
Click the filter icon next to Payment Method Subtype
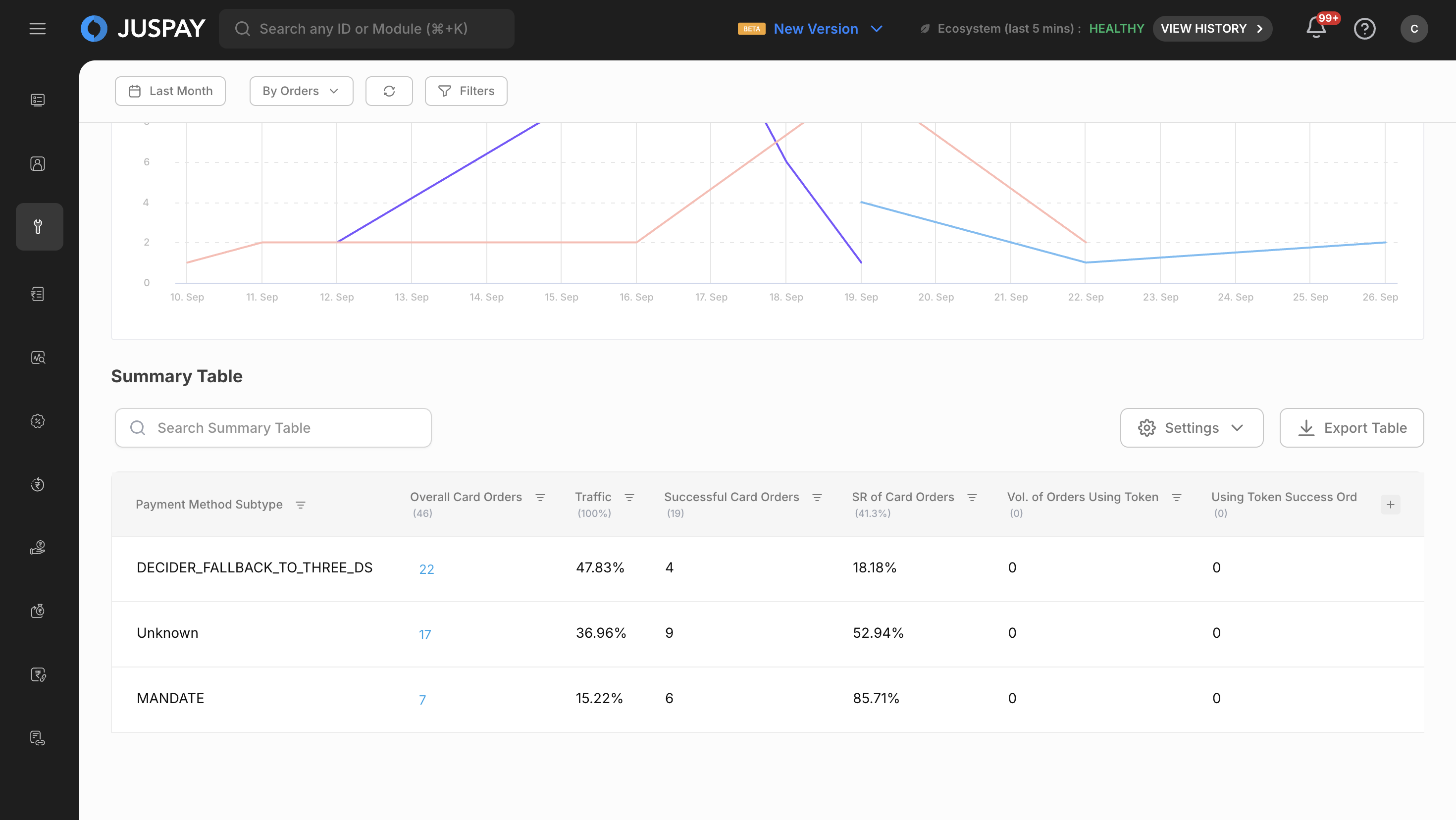(x=301, y=505)
